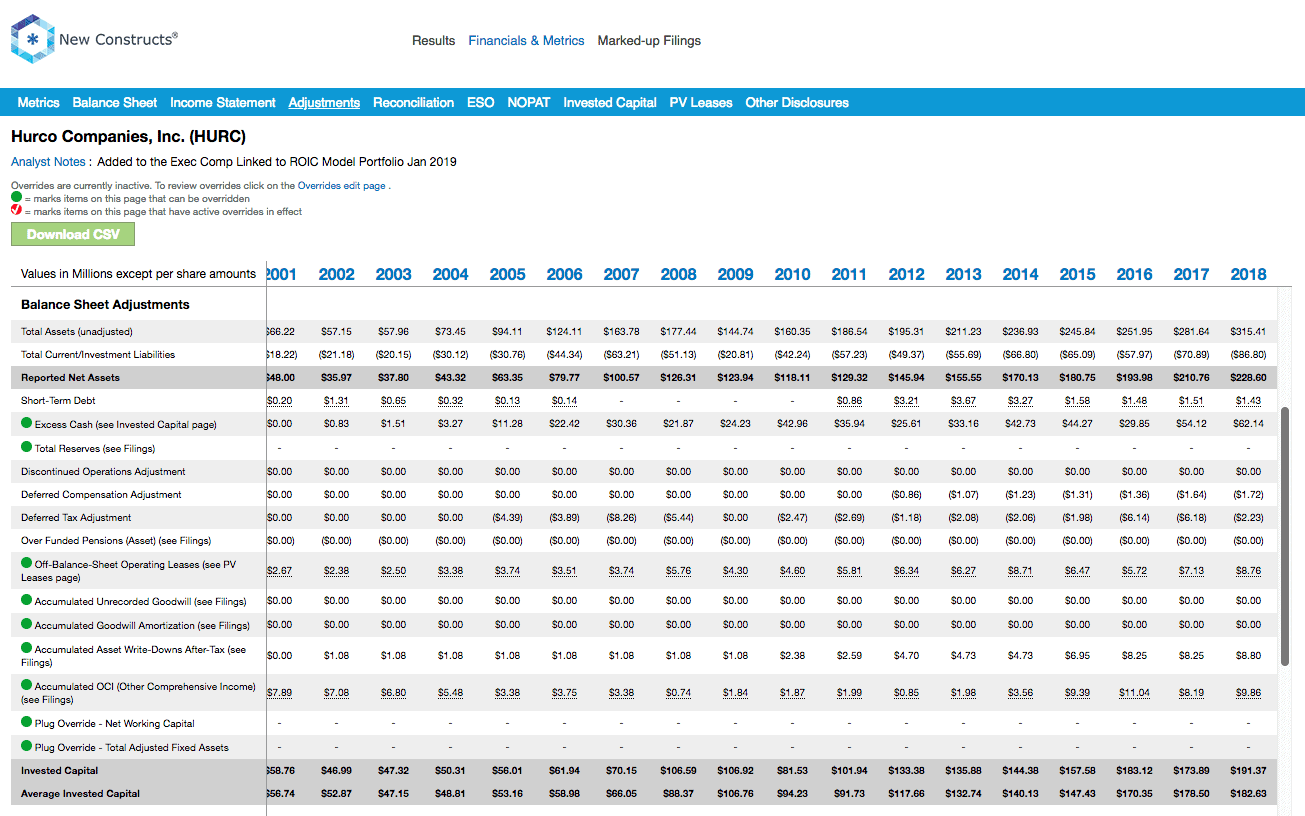This screenshot has height=816, width=1305.
Task: Open the Marked-up Filings tab
Action: click(649, 41)
